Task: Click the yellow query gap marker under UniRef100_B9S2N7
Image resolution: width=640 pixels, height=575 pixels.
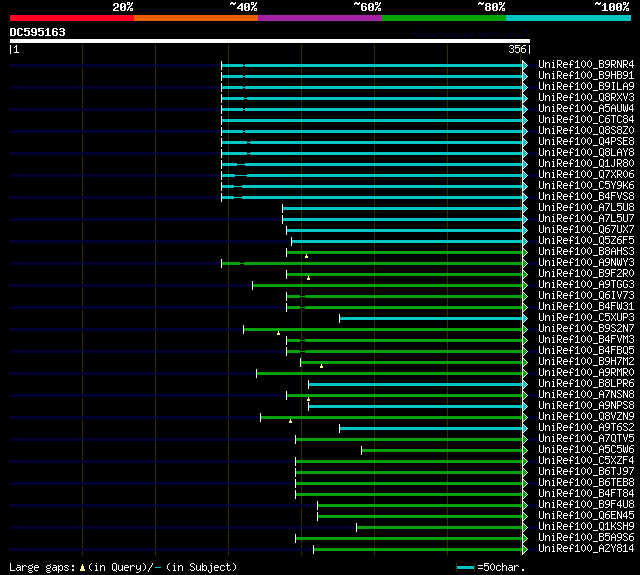Action: coord(278,333)
